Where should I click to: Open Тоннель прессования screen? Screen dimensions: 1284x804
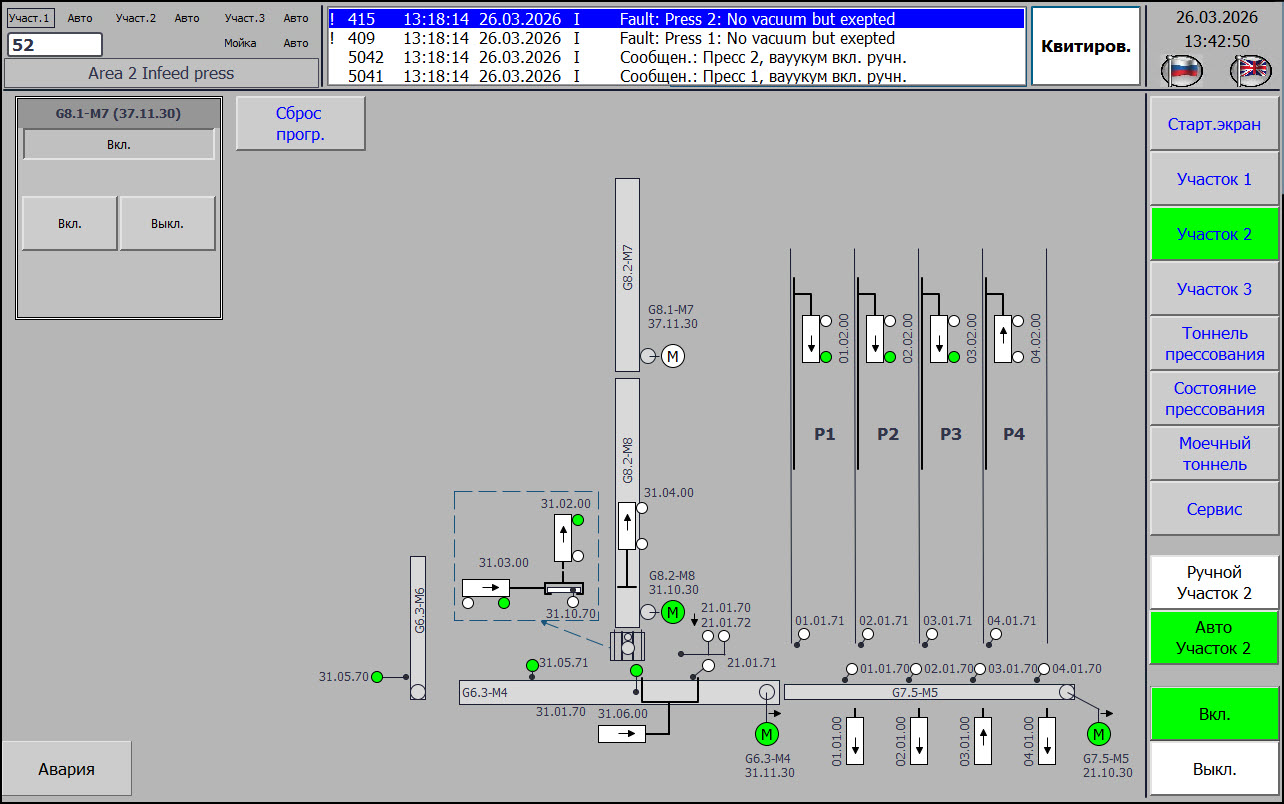point(1214,344)
